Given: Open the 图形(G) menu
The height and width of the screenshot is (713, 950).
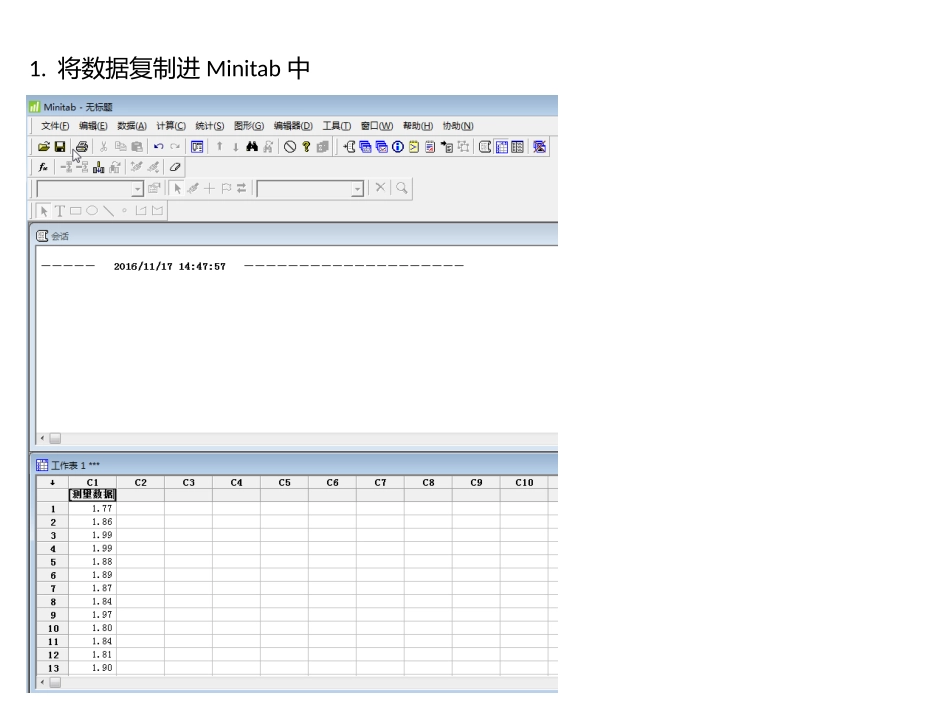Looking at the screenshot, I should click(249, 126).
